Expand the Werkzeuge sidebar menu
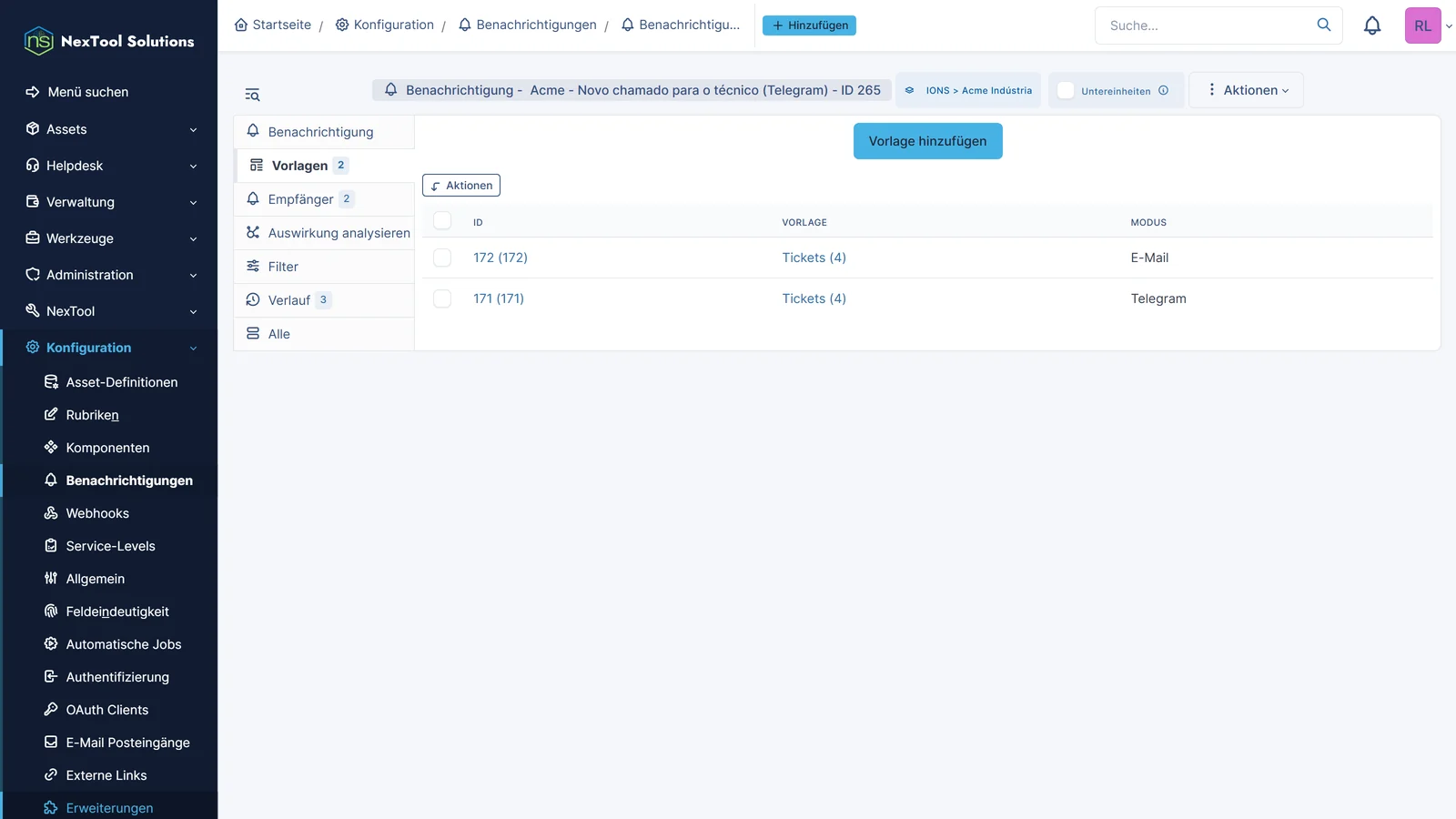 click(x=109, y=238)
